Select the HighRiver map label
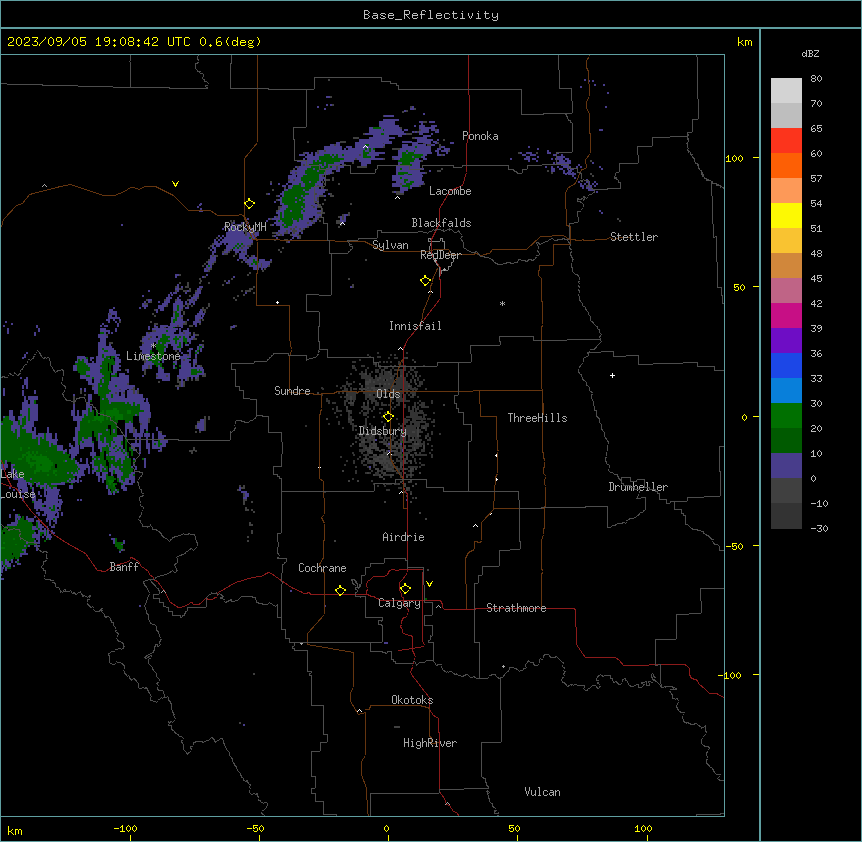 coord(430,743)
